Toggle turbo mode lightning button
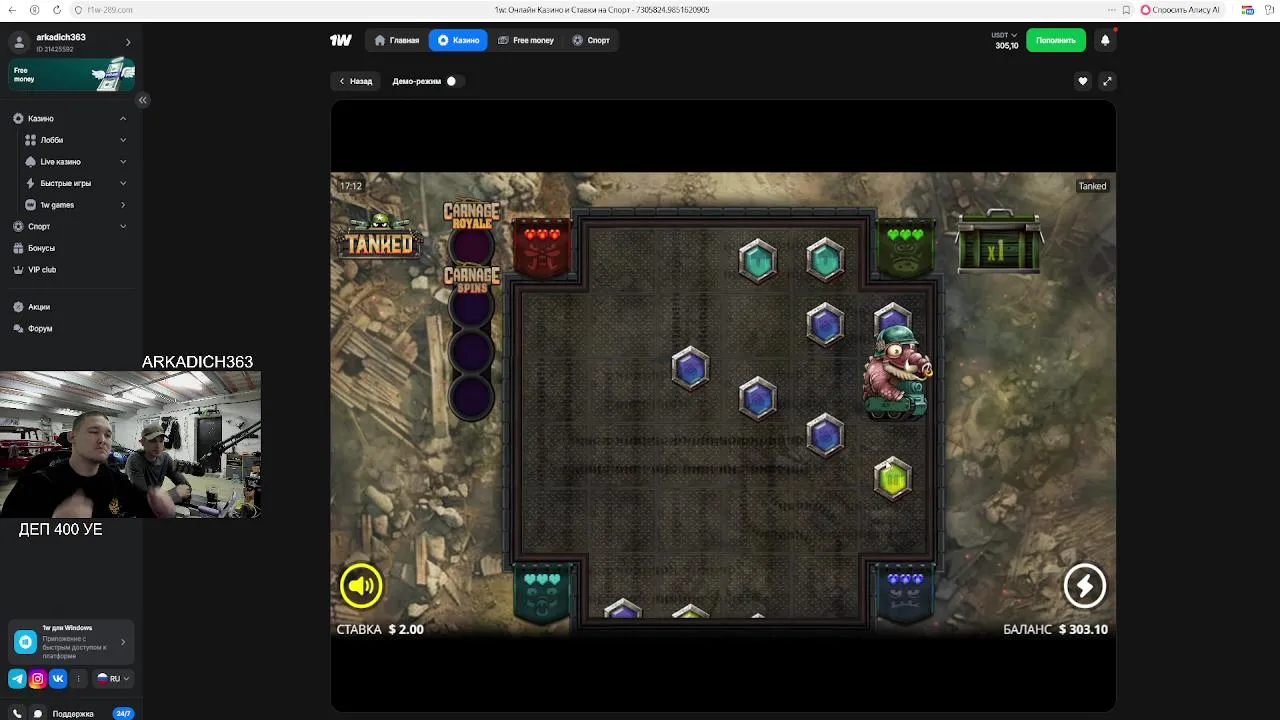The width and height of the screenshot is (1280, 720). tap(1085, 586)
